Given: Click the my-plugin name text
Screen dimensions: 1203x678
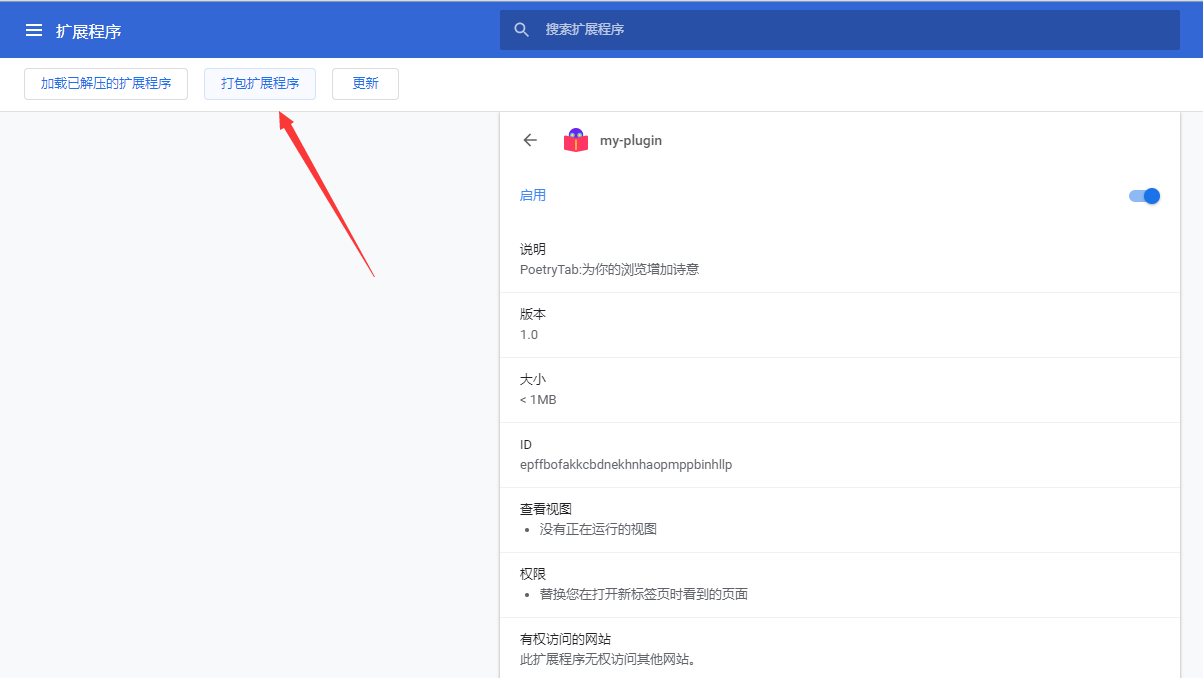Looking at the screenshot, I should (631, 141).
